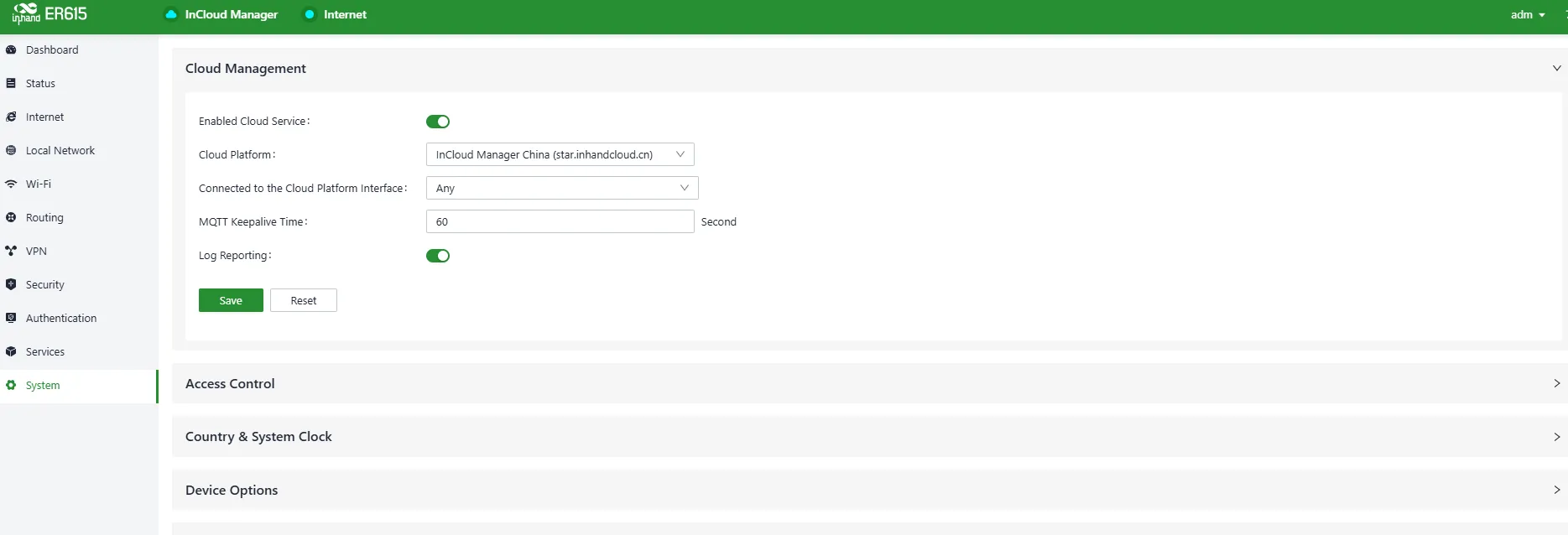Open the Internet sidebar menu item

(79, 117)
